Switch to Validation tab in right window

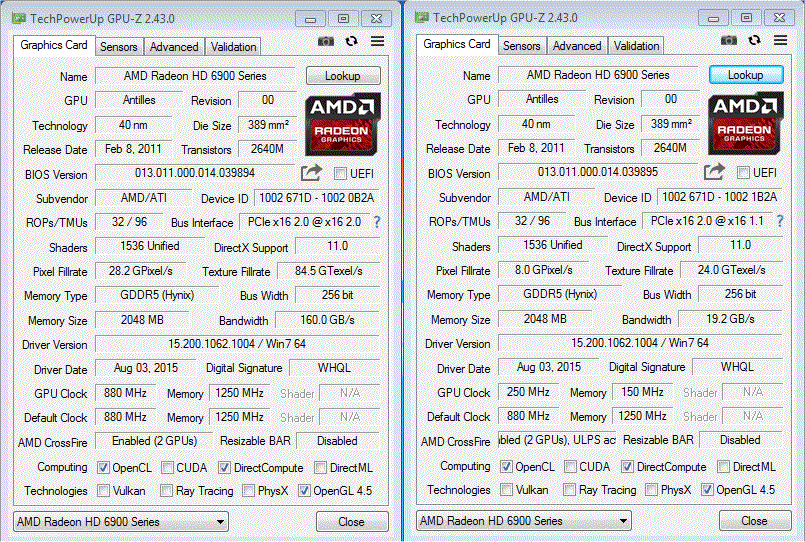[637, 46]
